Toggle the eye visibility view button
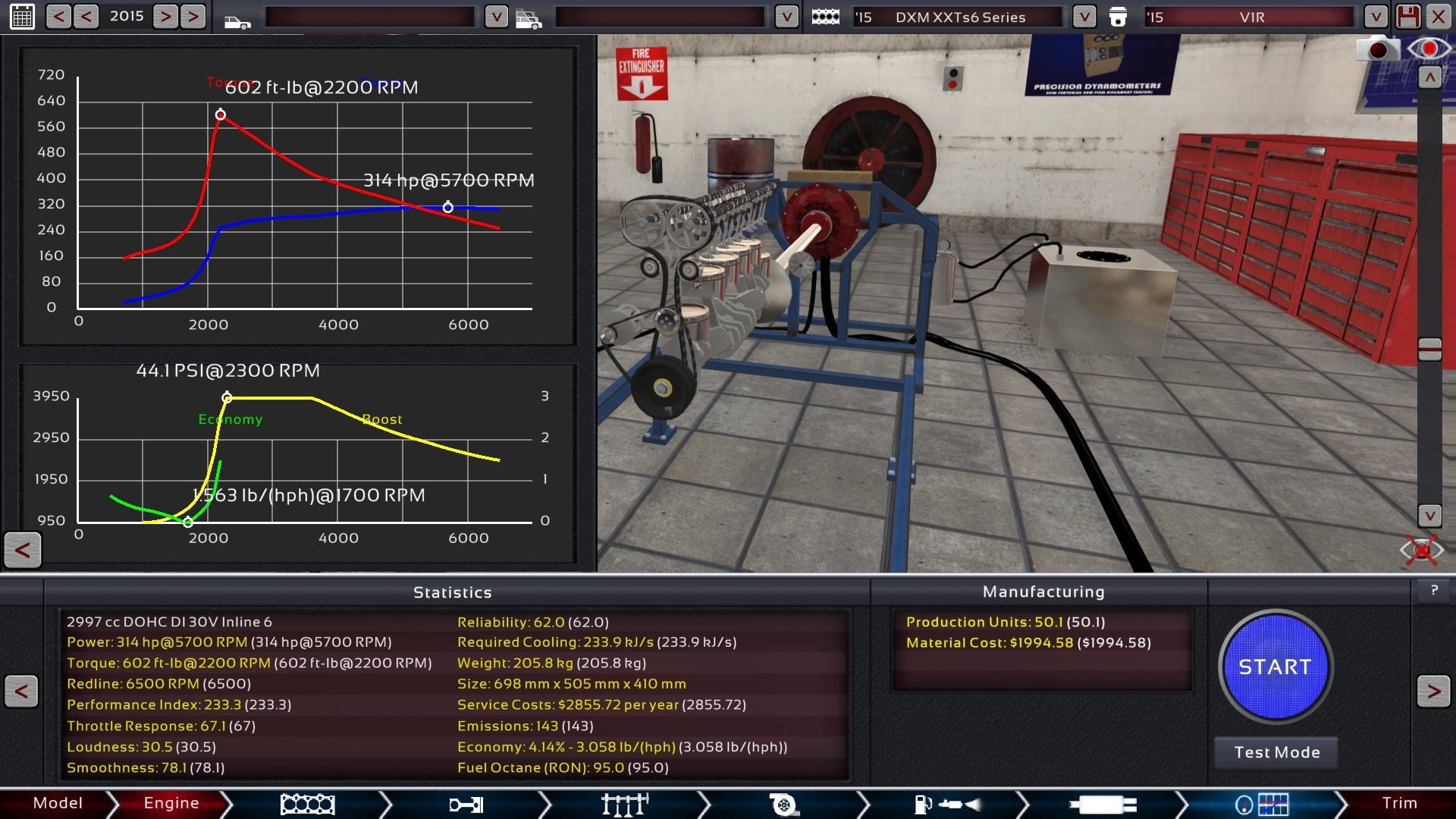Image resolution: width=1456 pixels, height=819 pixels. pos(1429,49)
